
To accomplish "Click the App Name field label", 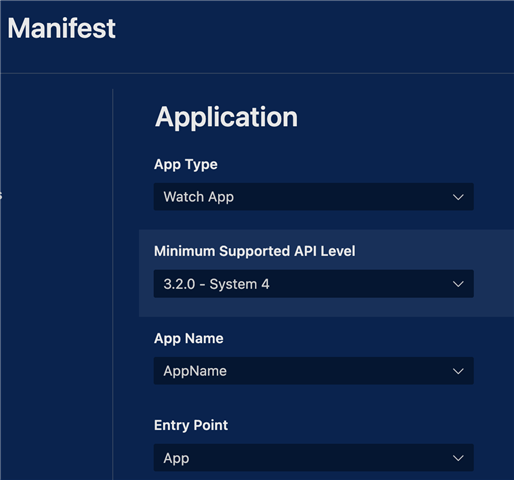I will [x=189, y=338].
